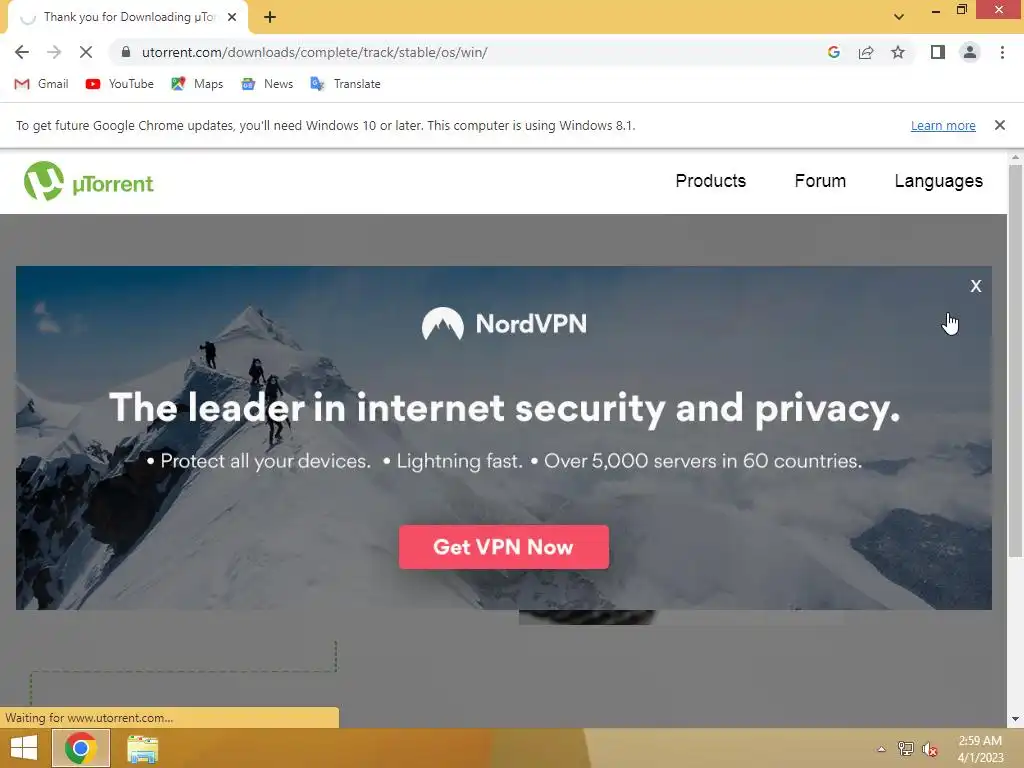Bookmark this page with star icon
This screenshot has height=768, width=1024.
tap(898, 52)
